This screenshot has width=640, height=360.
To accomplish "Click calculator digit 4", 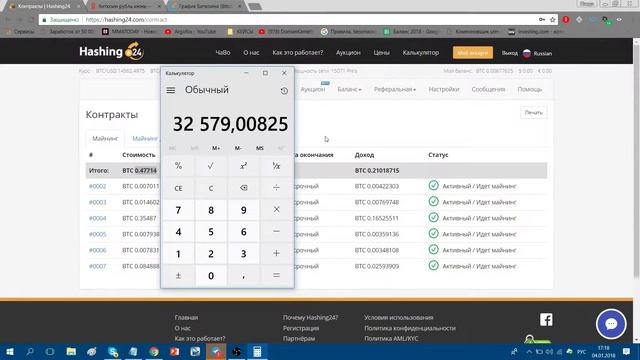I will click(178, 232).
